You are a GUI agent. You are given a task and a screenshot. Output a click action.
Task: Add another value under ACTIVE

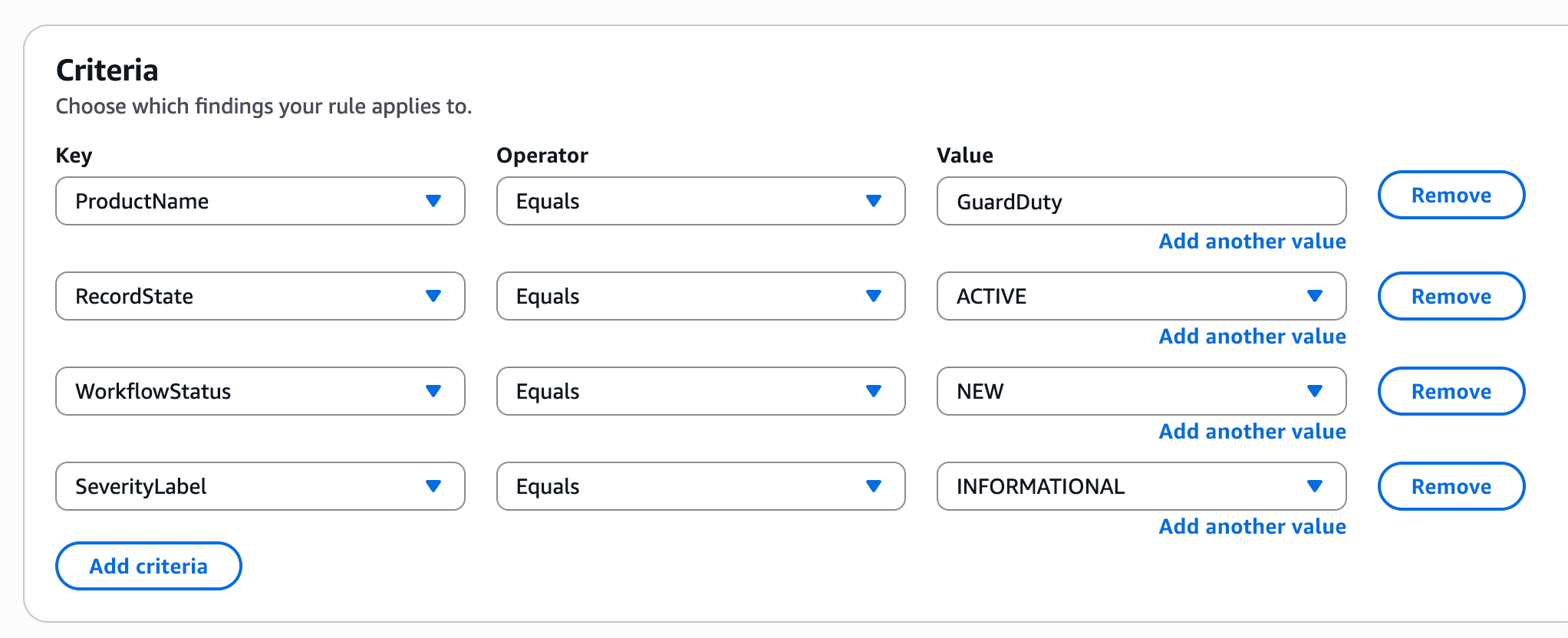tap(1252, 337)
